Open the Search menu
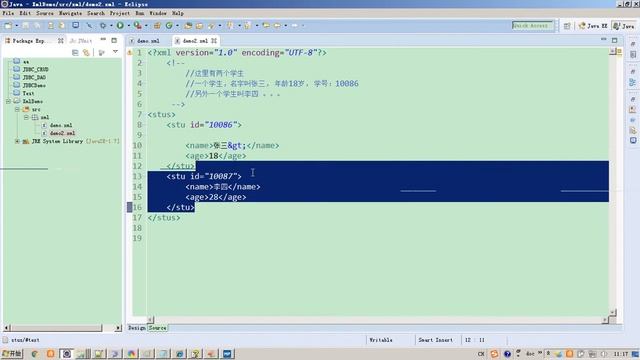 pos(96,13)
